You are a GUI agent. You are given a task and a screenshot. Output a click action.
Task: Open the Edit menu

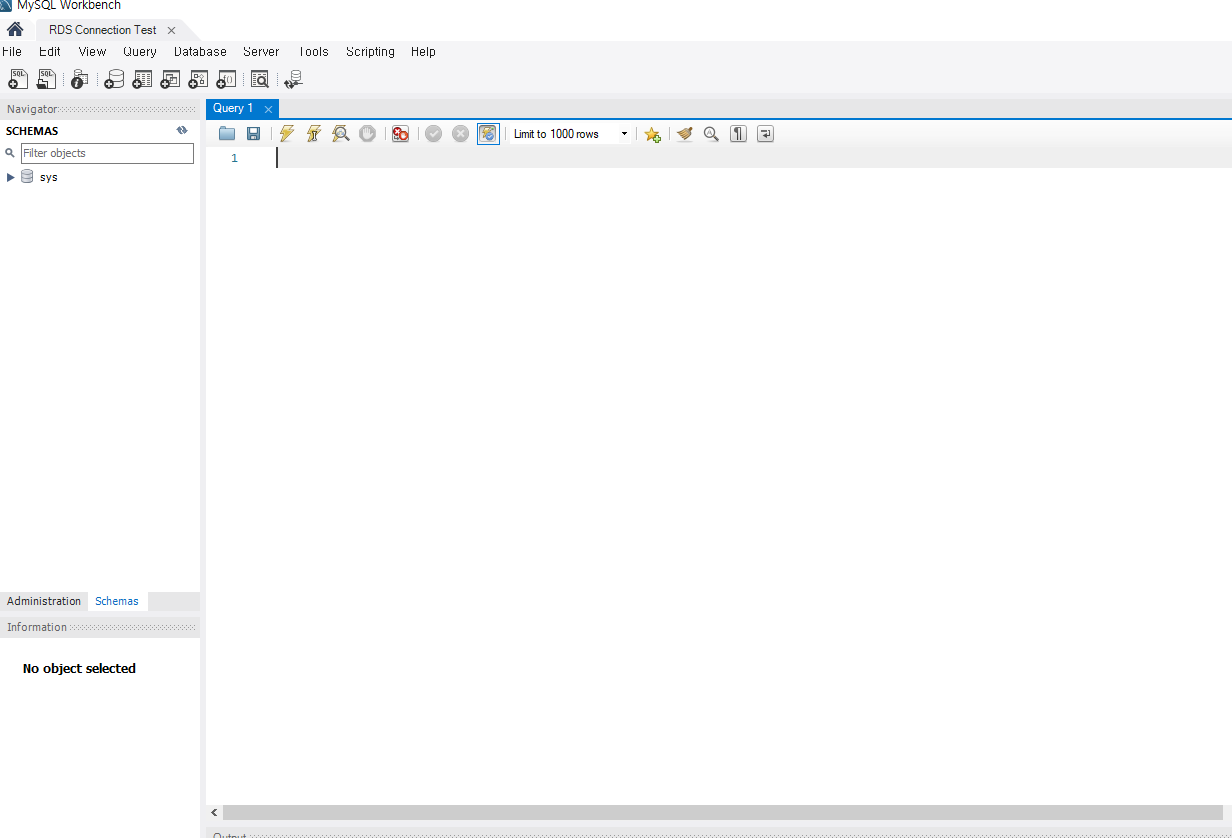coord(50,52)
